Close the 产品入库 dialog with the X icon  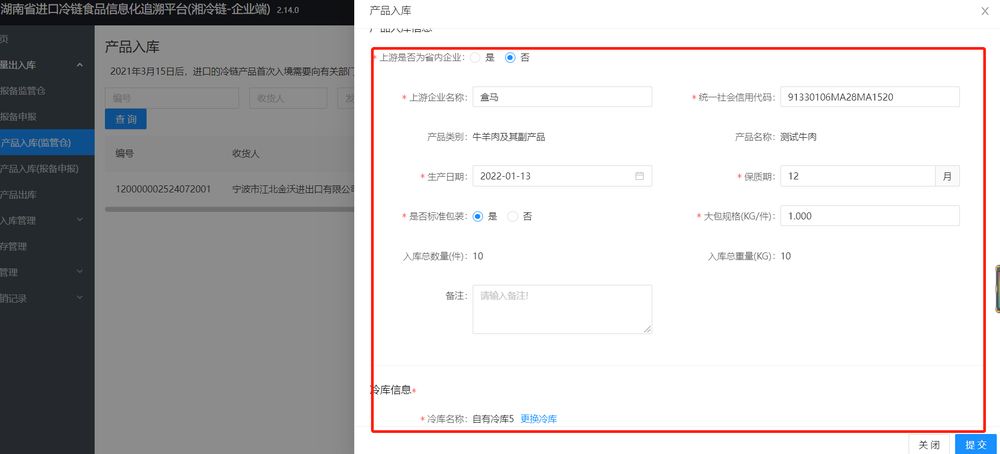[x=984, y=10]
